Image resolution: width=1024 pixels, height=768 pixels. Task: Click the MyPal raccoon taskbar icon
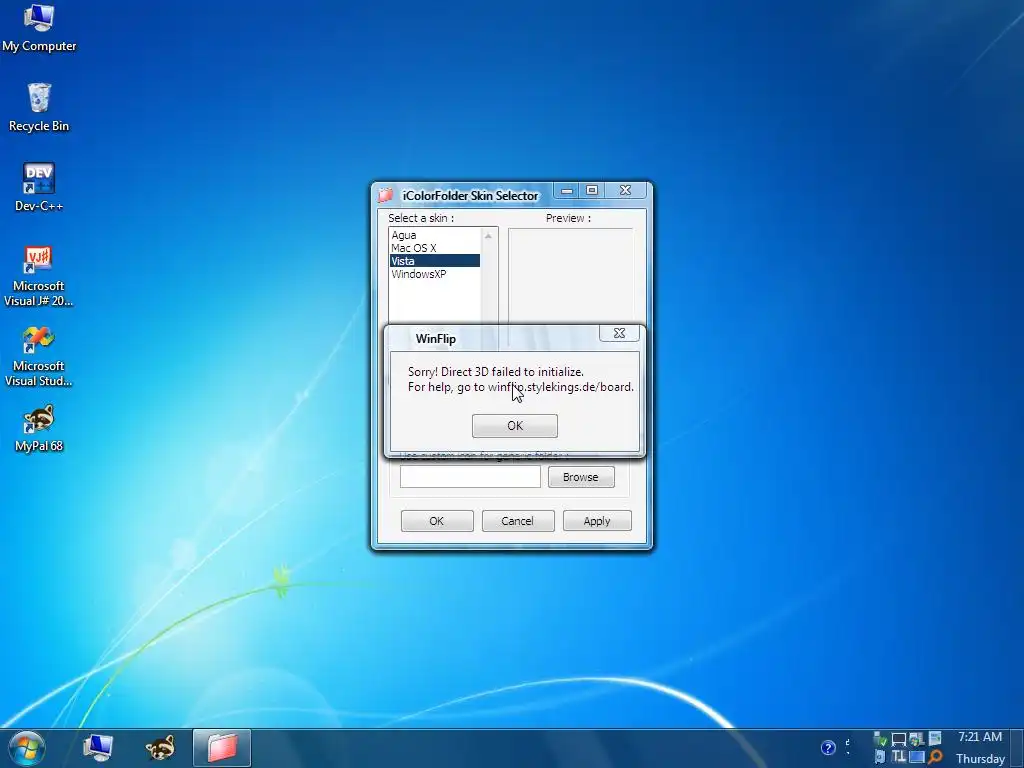click(160, 748)
